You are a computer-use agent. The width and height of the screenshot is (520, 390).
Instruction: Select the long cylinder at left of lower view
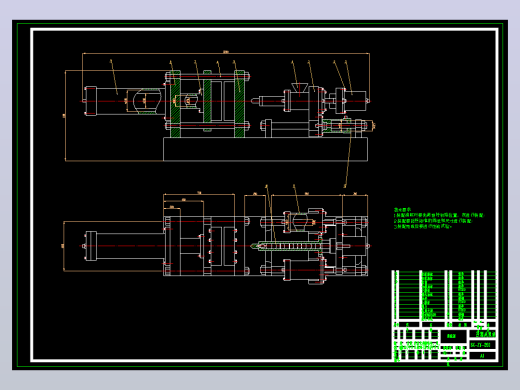pyautogui.click(x=124, y=246)
